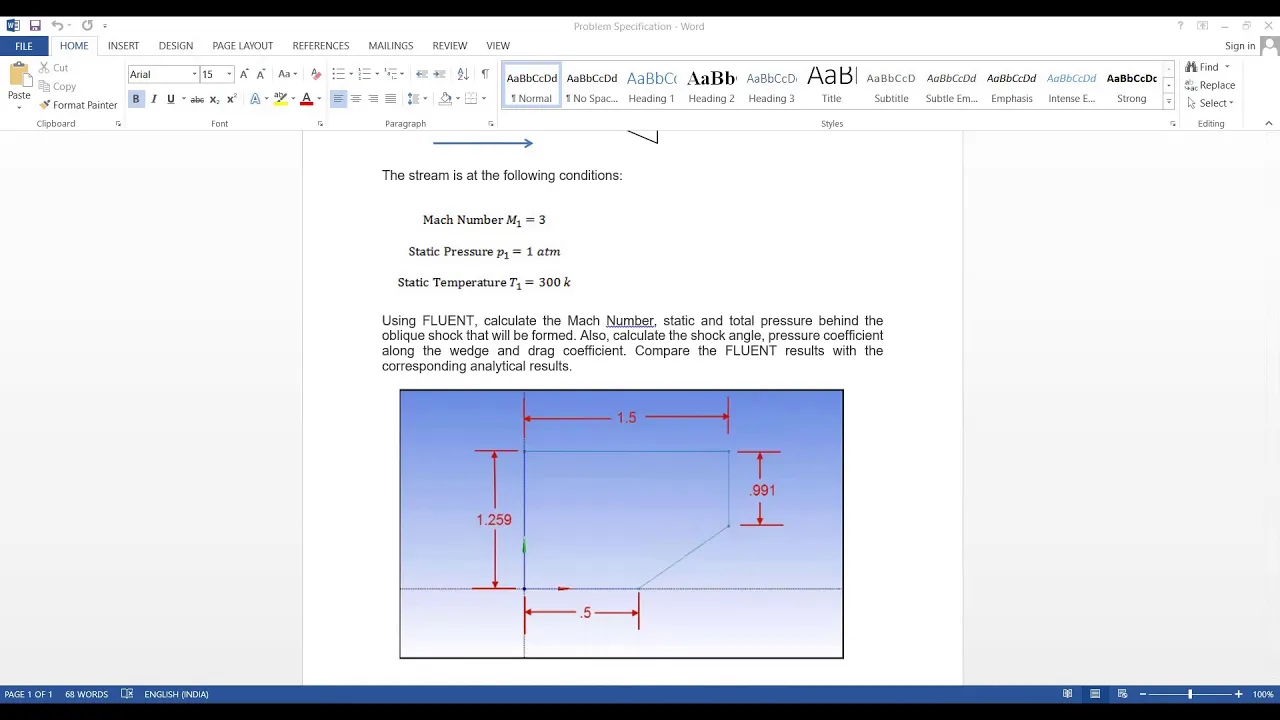This screenshot has width=1280, height=720.
Task: Open the font name dropdown showing Arial
Action: pyautogui.click(x=194, y=74)
